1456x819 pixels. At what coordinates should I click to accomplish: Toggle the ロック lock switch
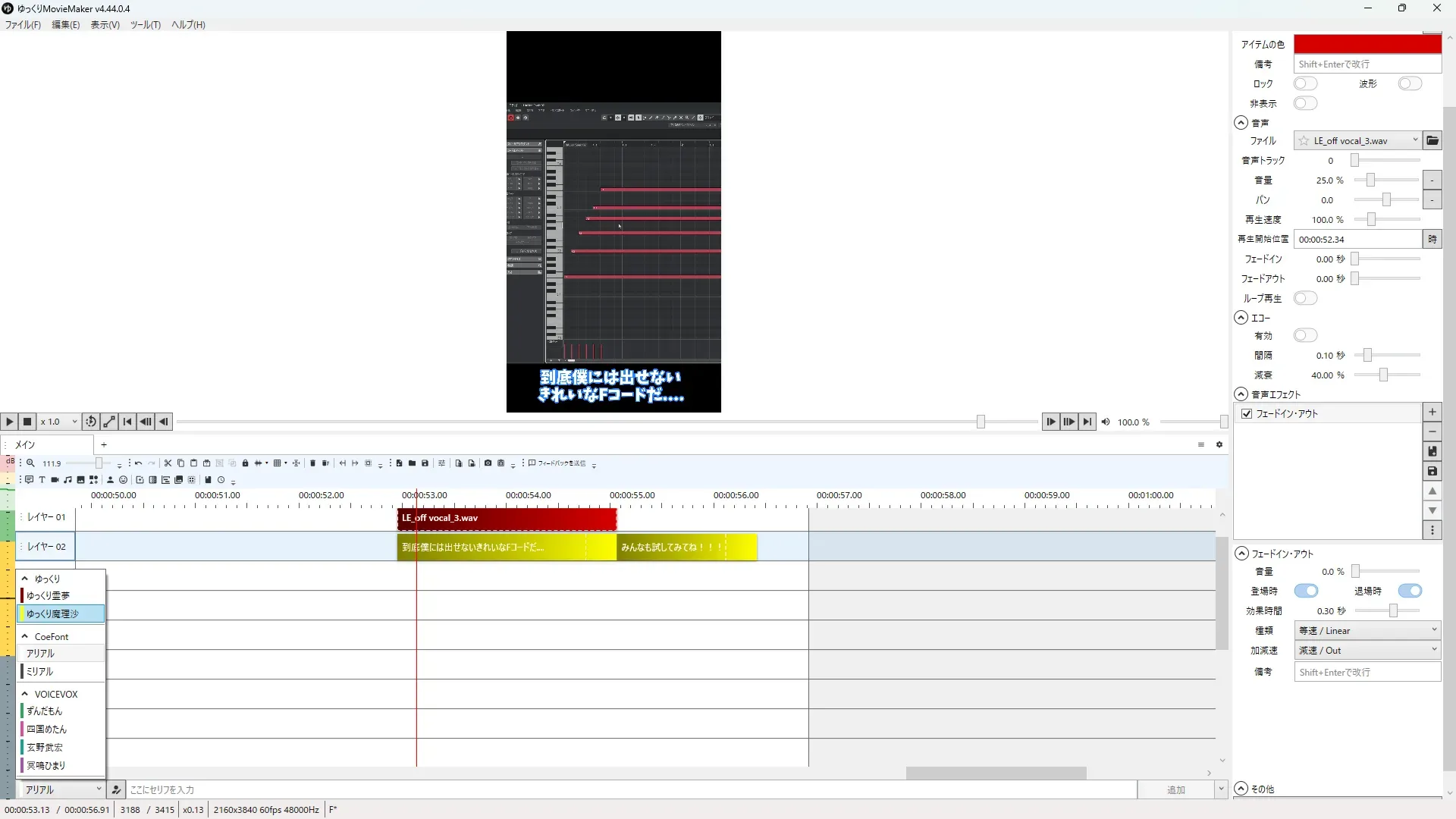[1305, 83]
